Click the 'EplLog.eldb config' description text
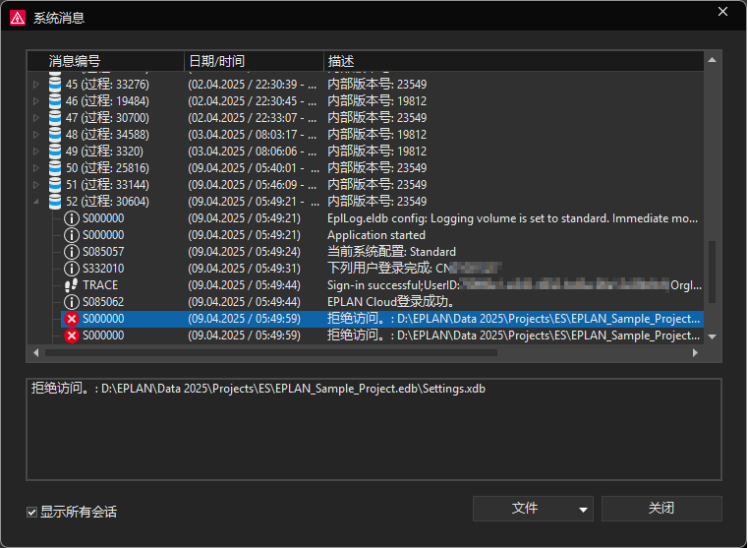The height and width of the screenshot is (548, 748). pos(512,218)
